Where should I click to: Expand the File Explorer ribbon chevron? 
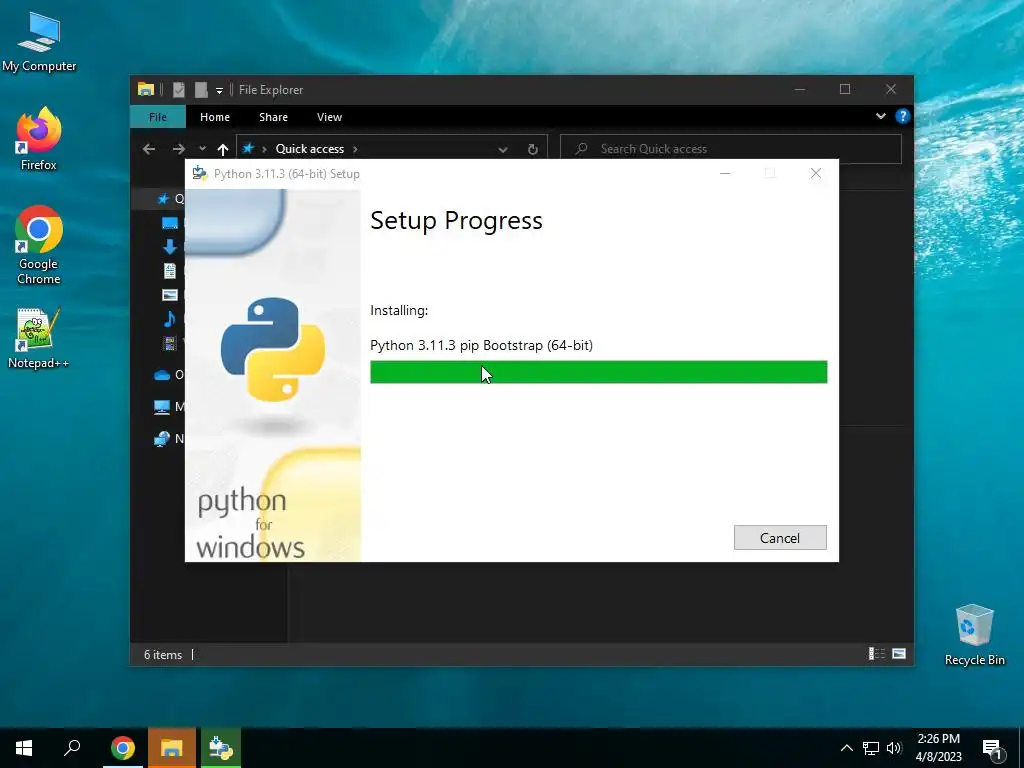[880, 116]
